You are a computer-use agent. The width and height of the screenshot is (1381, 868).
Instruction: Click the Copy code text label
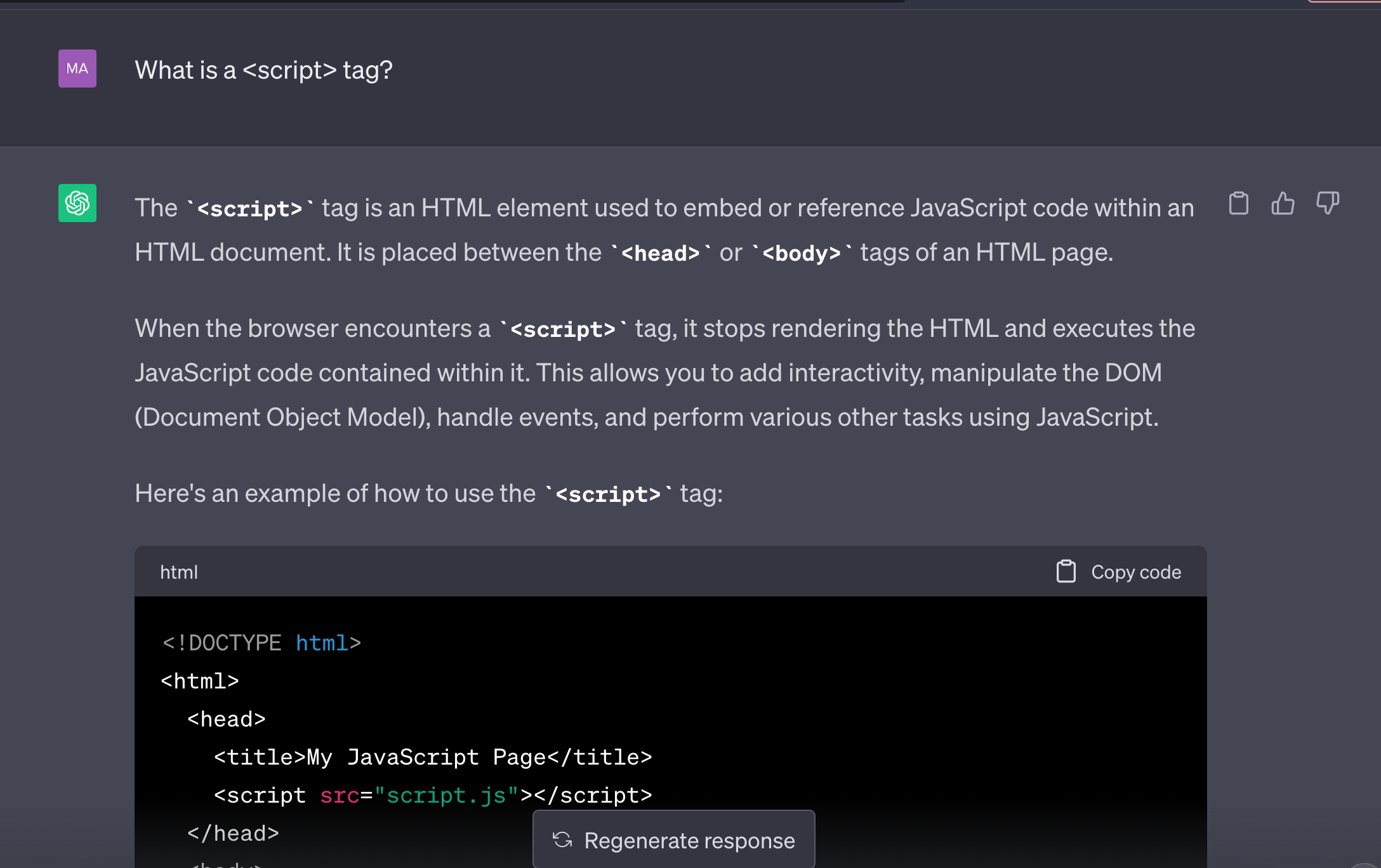(1135, 572)
